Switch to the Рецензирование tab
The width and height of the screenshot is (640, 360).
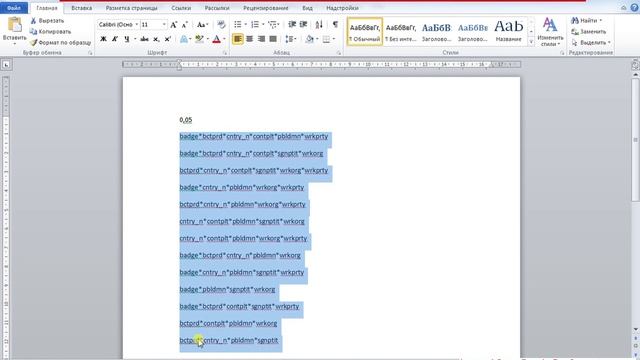click(x=266, y=8)
